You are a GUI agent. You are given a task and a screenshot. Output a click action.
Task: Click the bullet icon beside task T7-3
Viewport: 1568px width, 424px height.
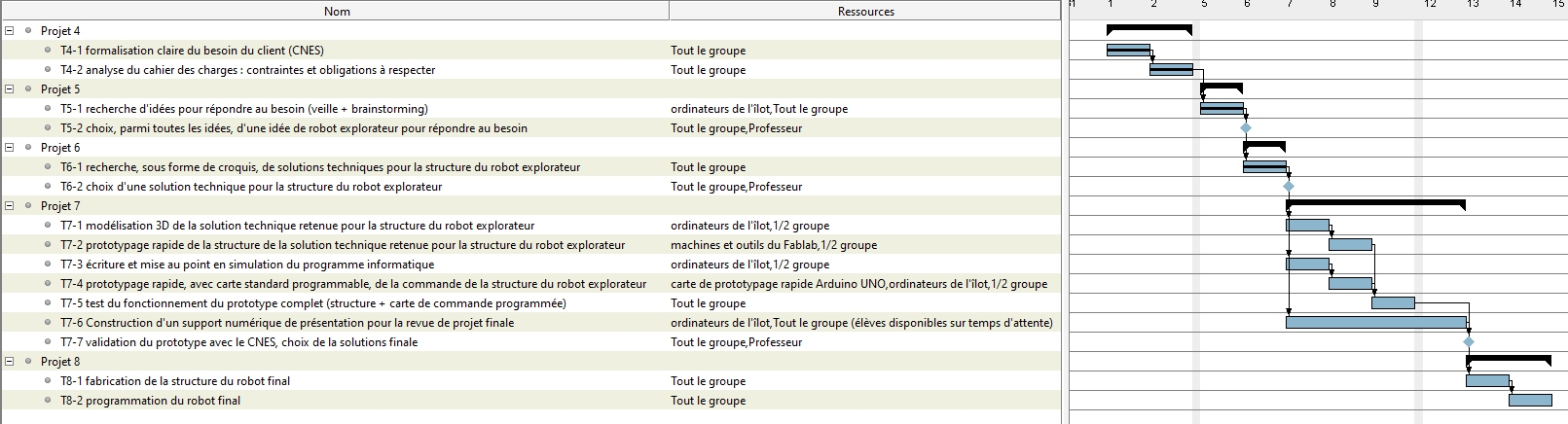[49, 265]
